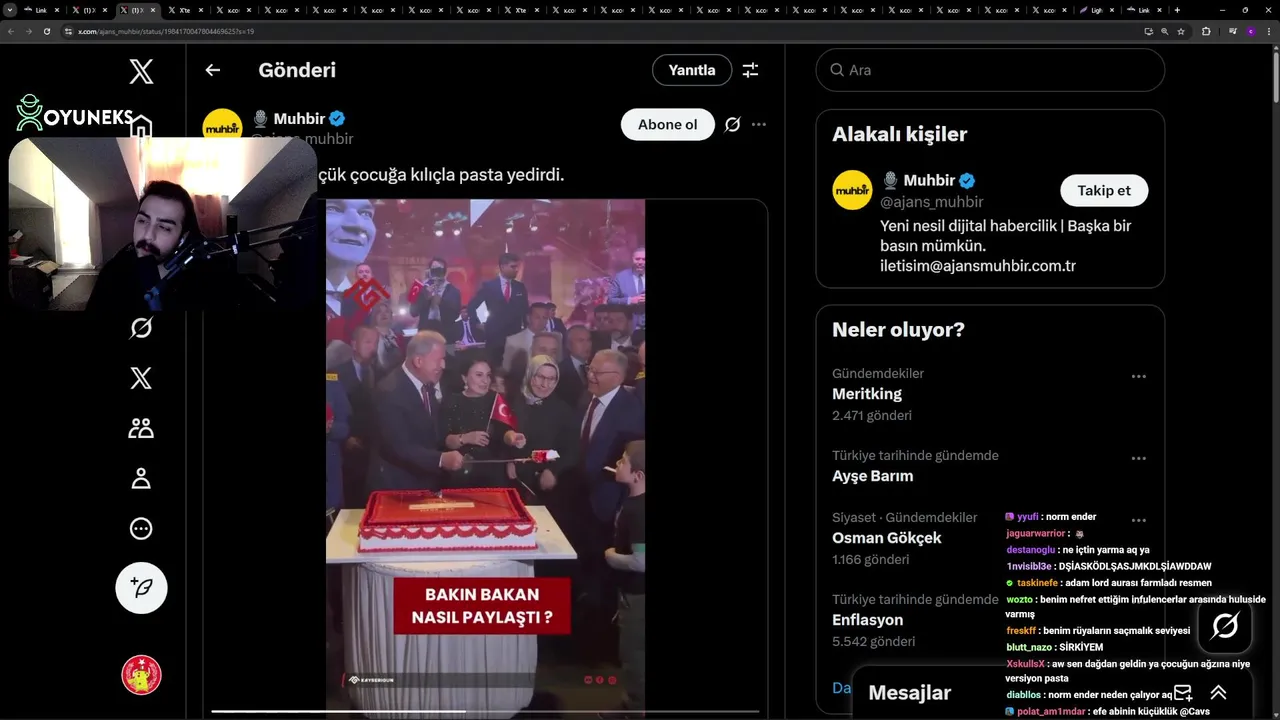Open reply filter sliders icon beside Yanıtla
Viewport: 1280px width, 720px height.
tap(750, 70)
